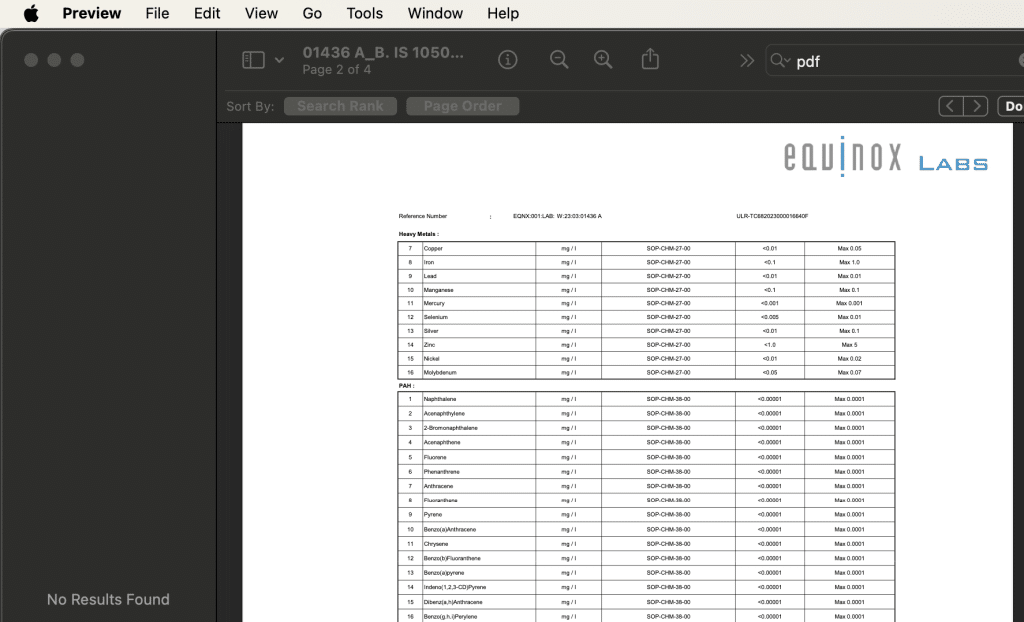
Task: Open the Info inspector
Action: click(x=508, y=59)
